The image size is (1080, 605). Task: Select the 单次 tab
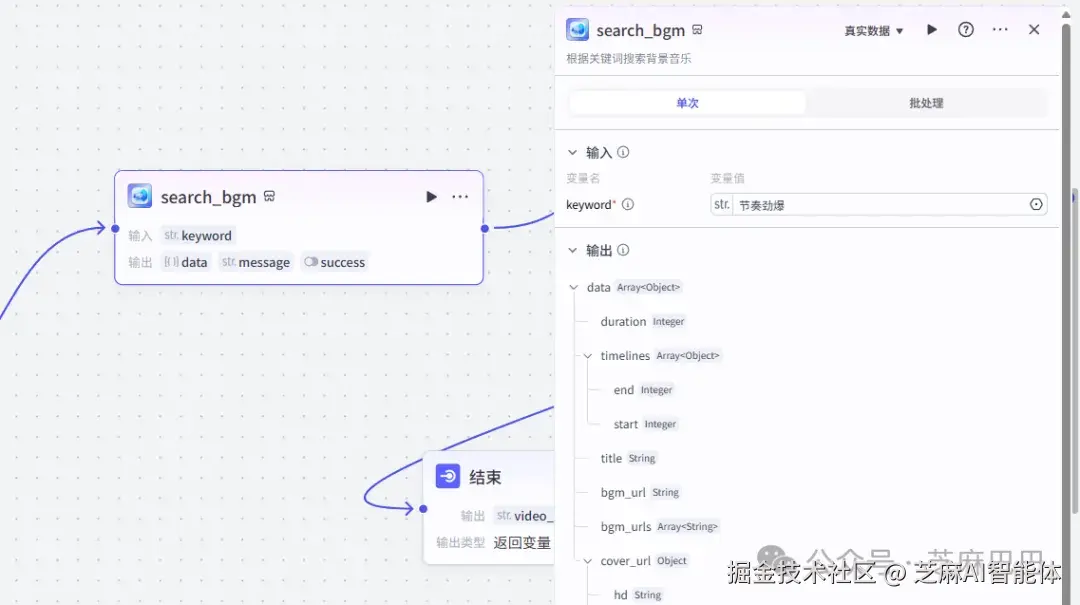pos(687,102)
